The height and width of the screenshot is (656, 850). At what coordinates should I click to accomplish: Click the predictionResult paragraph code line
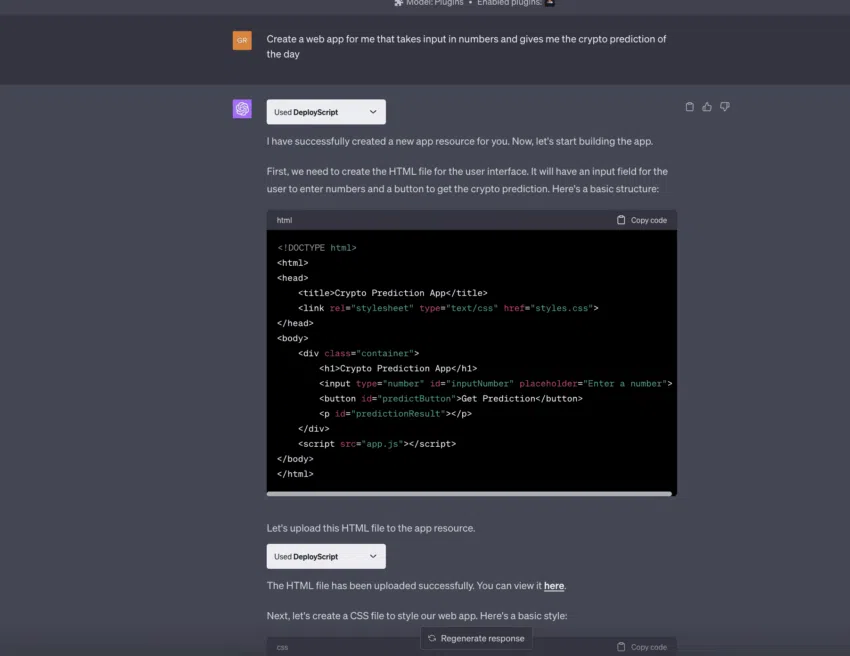pyautogui.click(x=395, y=414)
